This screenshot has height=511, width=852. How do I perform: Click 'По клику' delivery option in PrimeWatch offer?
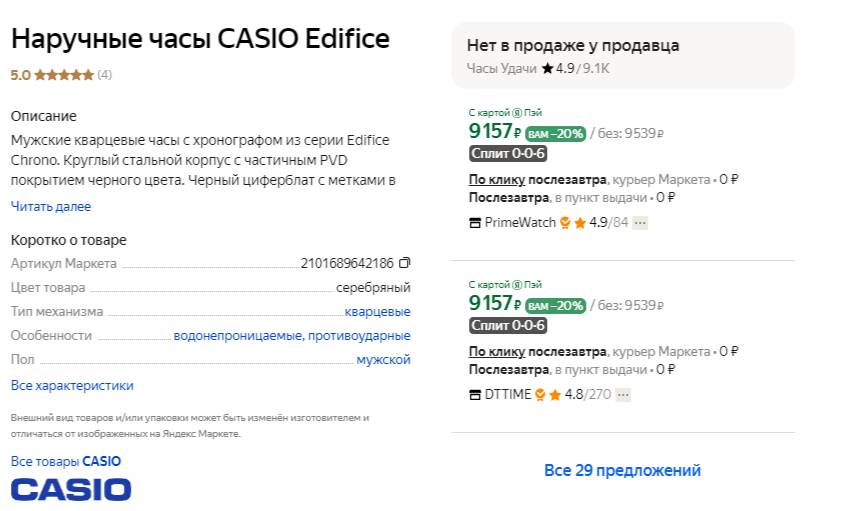tap(497, 180)
